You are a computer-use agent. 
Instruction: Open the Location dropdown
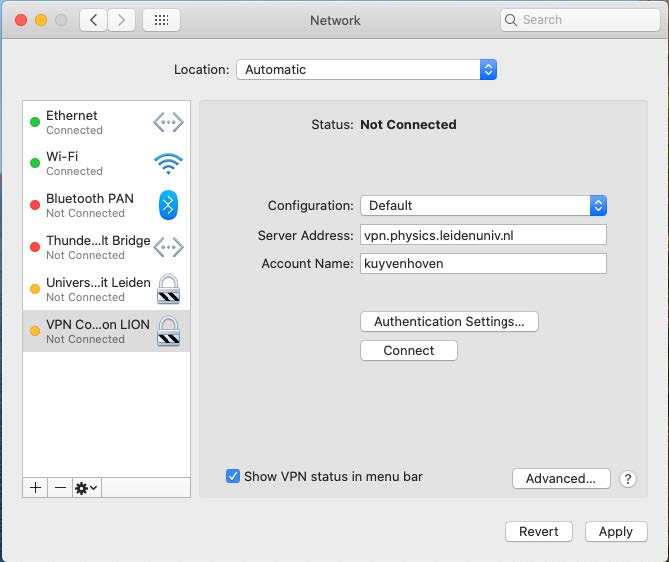[366, 70]
